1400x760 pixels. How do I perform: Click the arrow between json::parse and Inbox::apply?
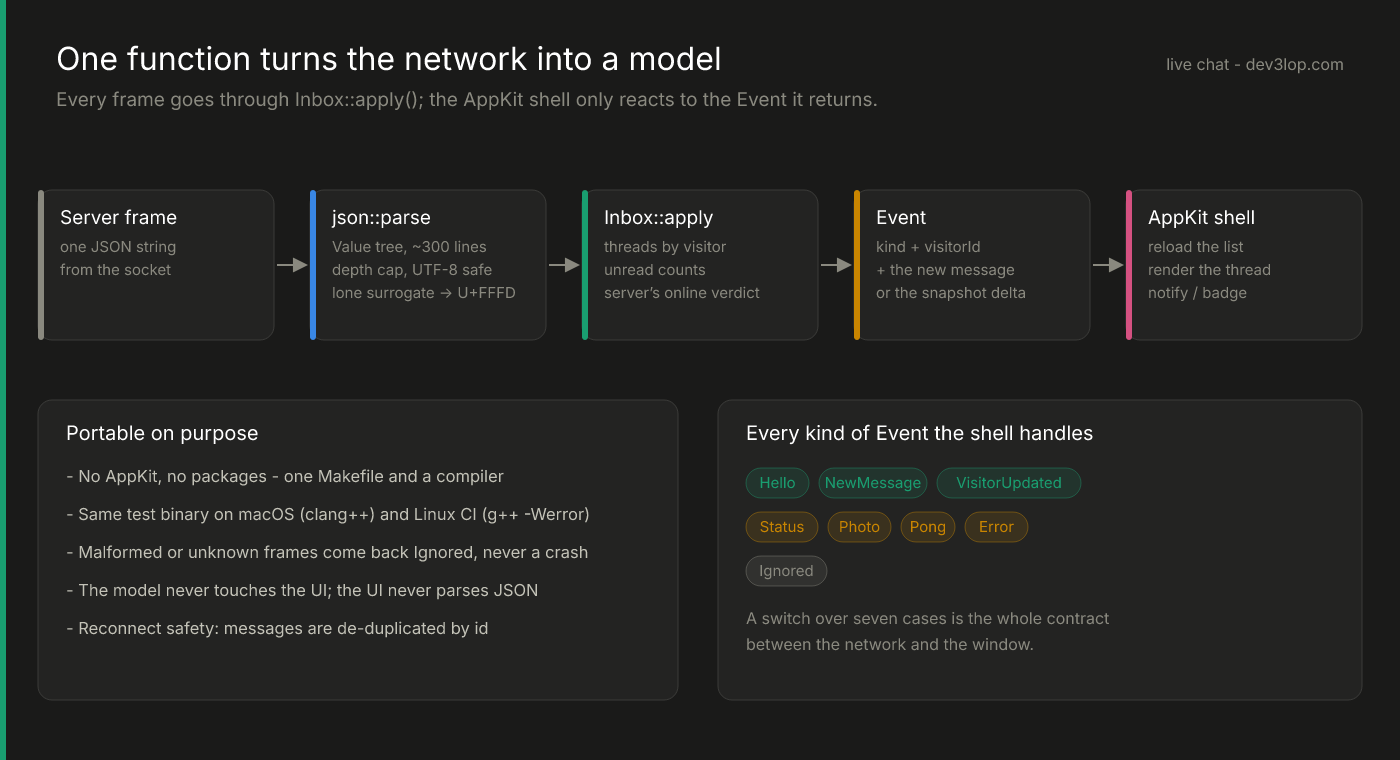564,265
